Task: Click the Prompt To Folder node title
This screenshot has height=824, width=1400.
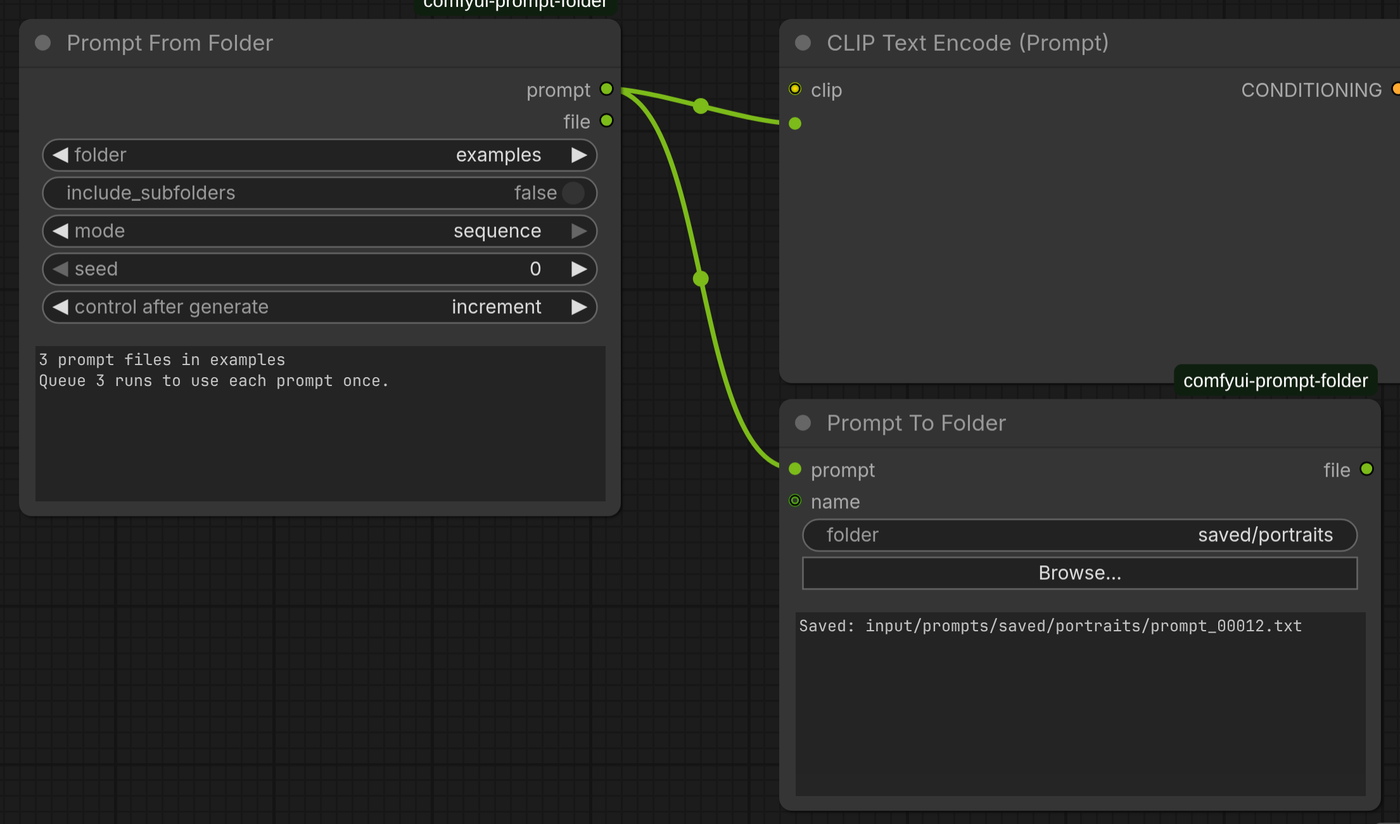Action: tap(916, 423)
